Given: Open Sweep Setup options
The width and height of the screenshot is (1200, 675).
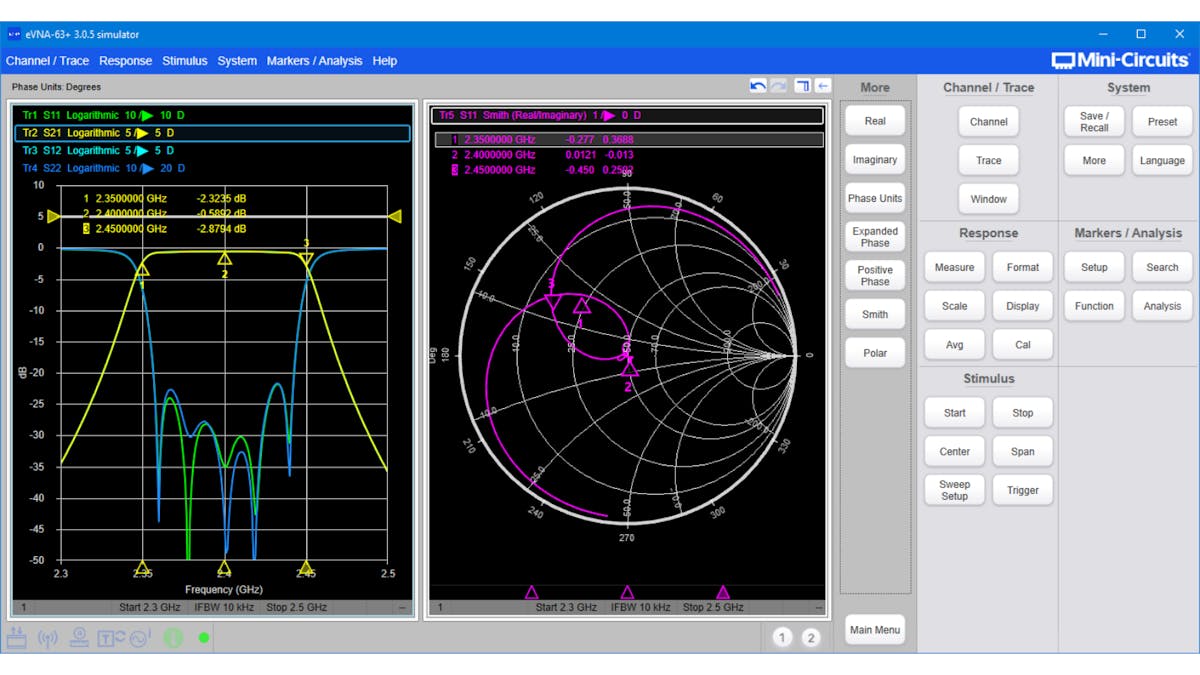Looking at the screenshot, I should [954, 489].
